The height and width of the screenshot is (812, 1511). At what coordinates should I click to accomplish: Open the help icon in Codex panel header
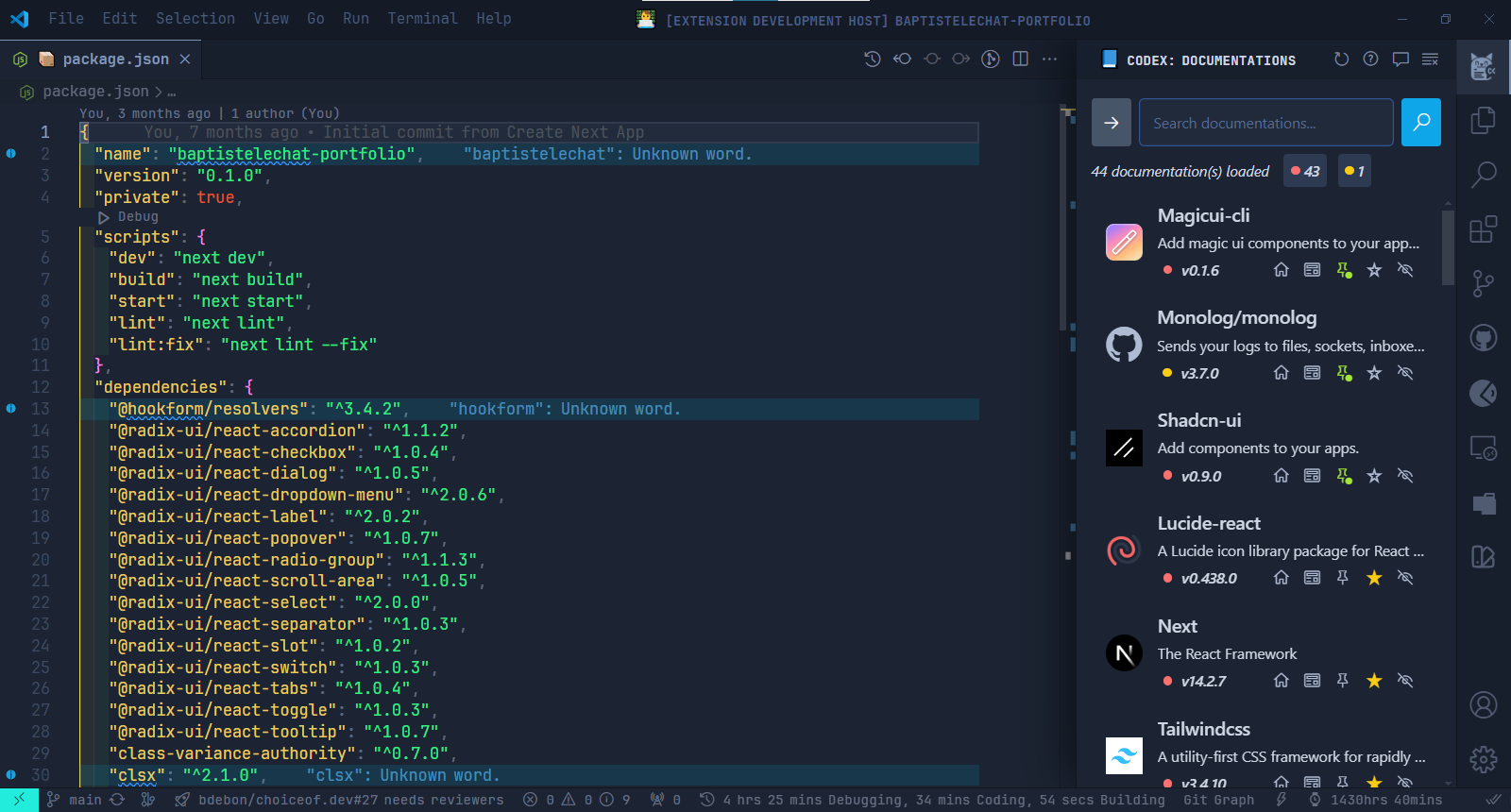coord(1370,59)
